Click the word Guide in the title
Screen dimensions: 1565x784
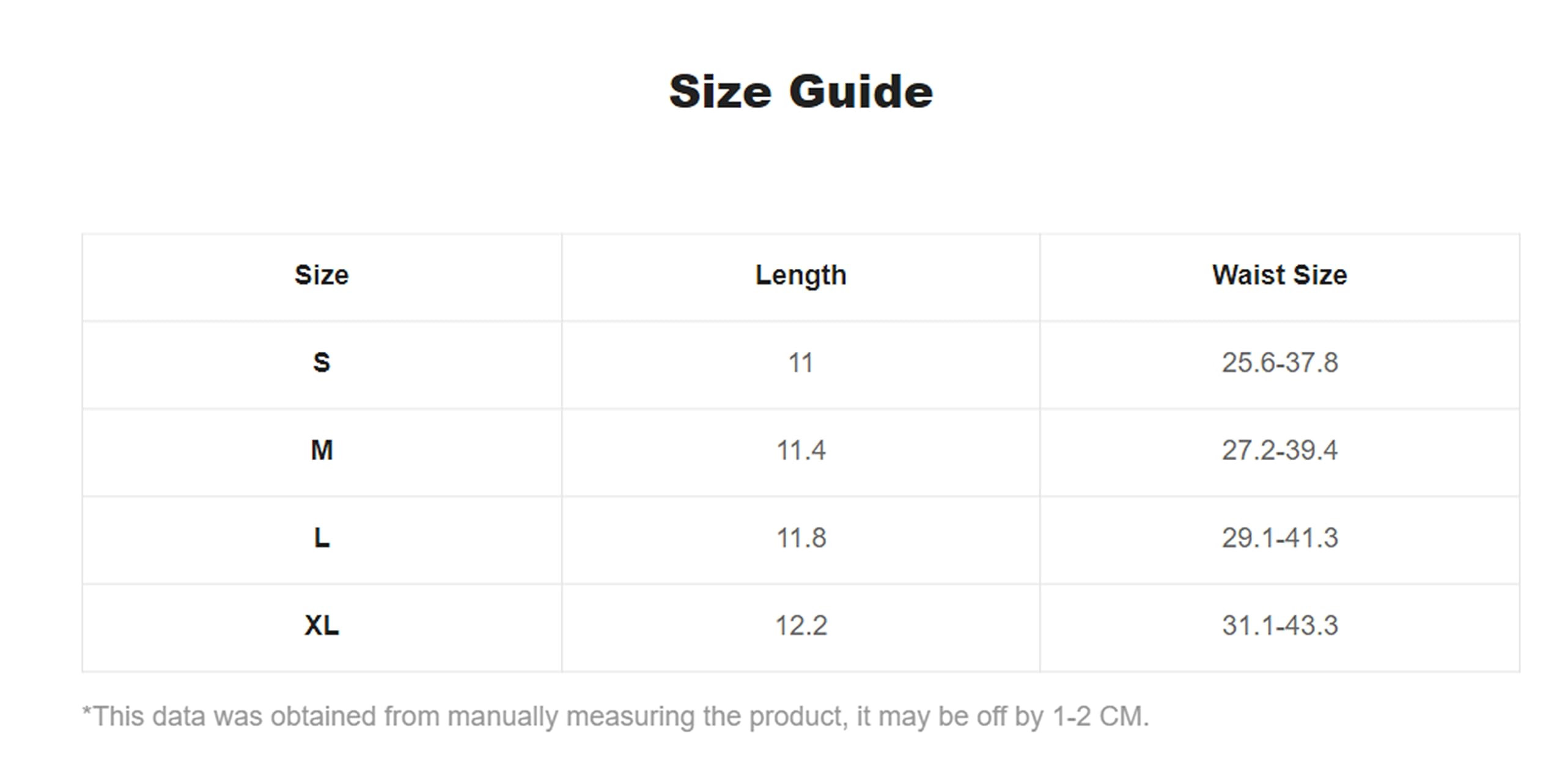(x=861, y=92)
